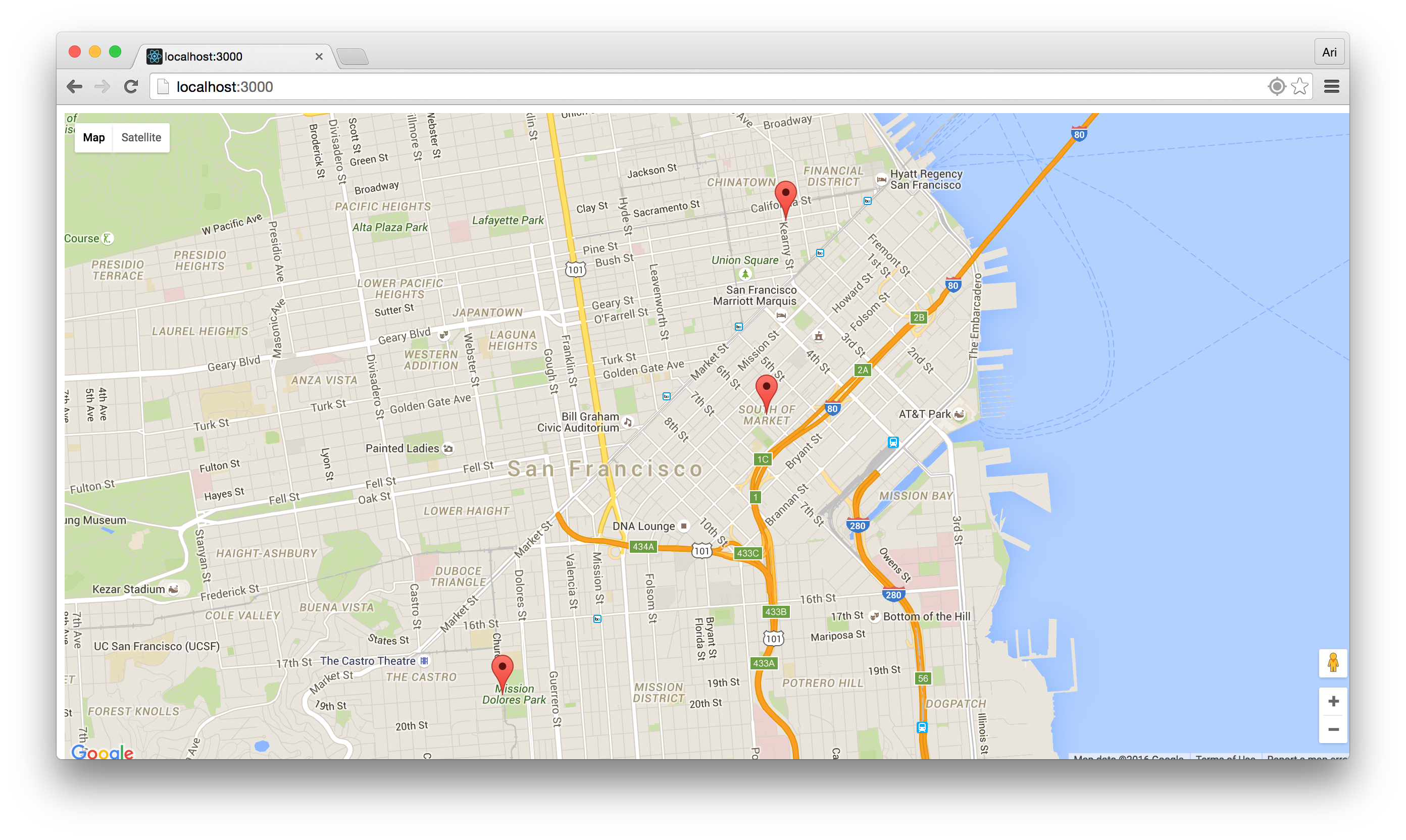Click the "LOWER HAIGHT" label
This screenshot has width=1406, height=840.
pyautogui.click(x=467, y=510)
